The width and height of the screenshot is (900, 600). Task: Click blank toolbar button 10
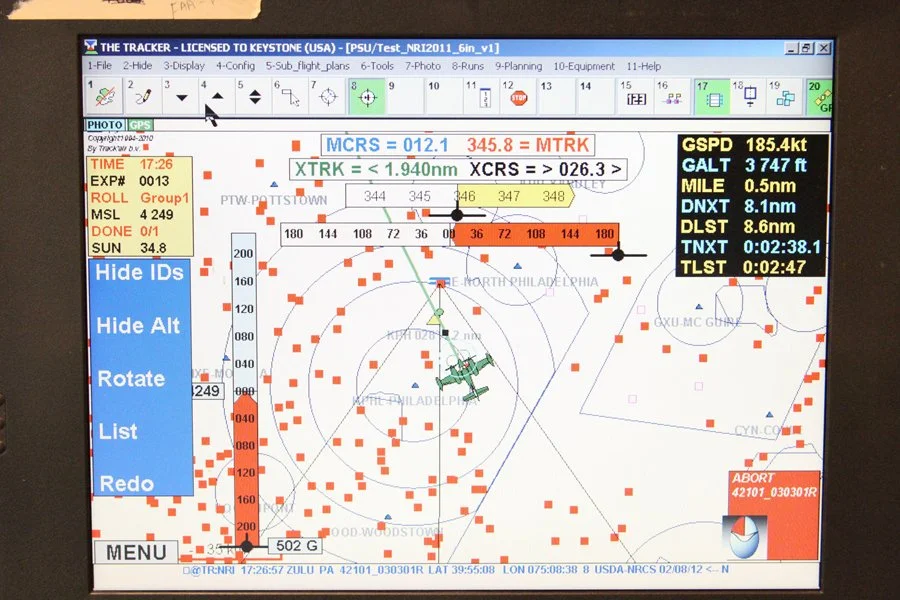tap(444, 96)
